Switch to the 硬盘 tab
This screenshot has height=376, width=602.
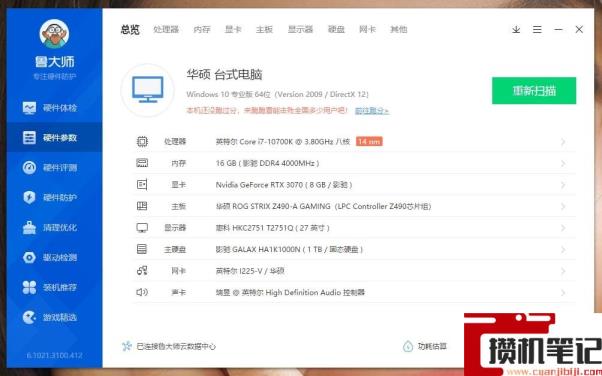click(336, 30)
